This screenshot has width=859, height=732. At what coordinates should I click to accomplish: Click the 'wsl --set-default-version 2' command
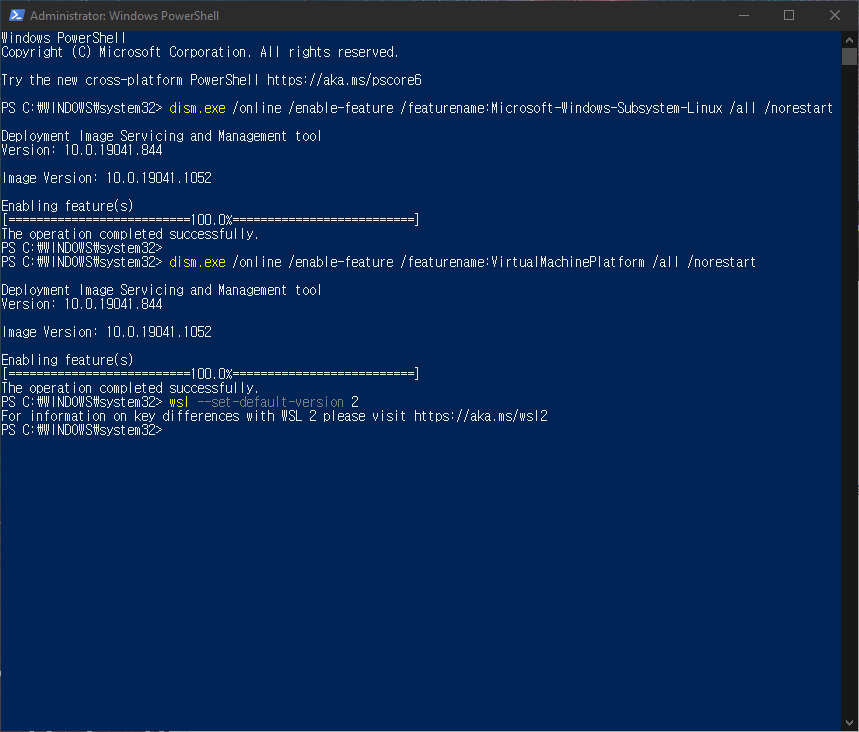point(264,402)
